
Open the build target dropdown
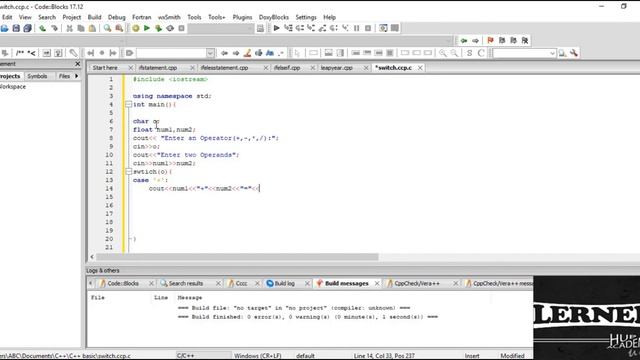221,28
